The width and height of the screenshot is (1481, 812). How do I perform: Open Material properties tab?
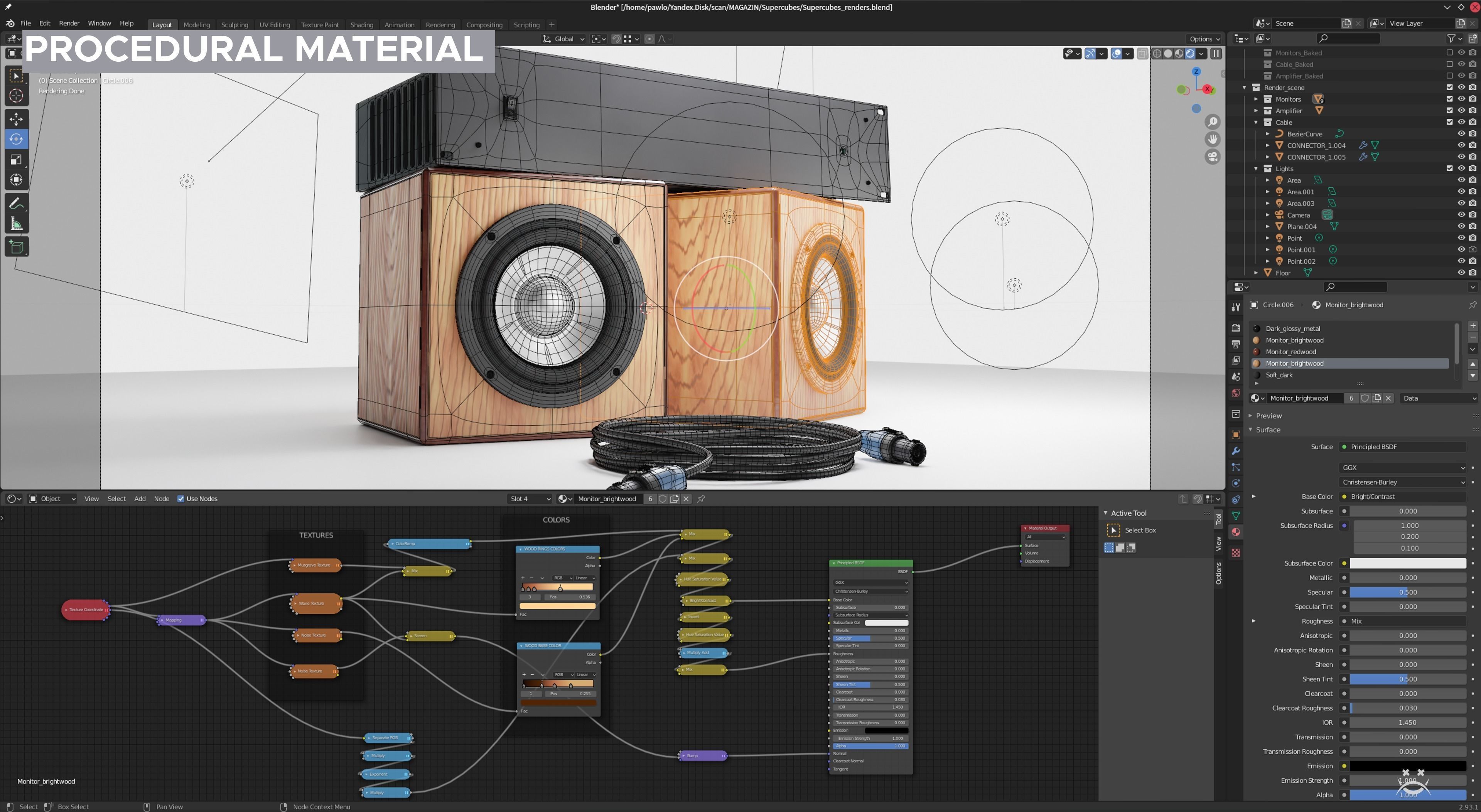point(1235,532)
